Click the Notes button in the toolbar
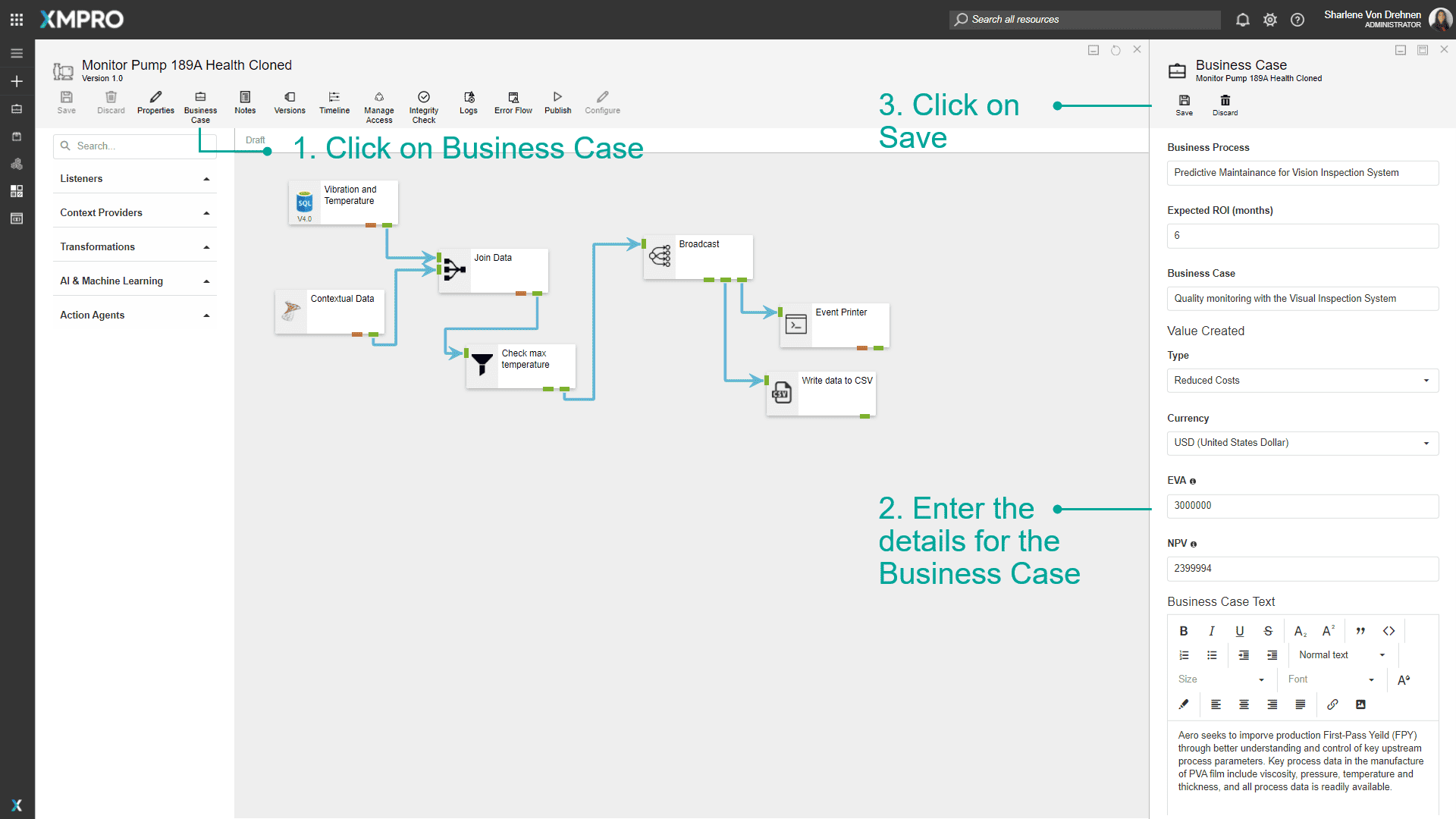 pyautogui.click(x=244, y=104)
